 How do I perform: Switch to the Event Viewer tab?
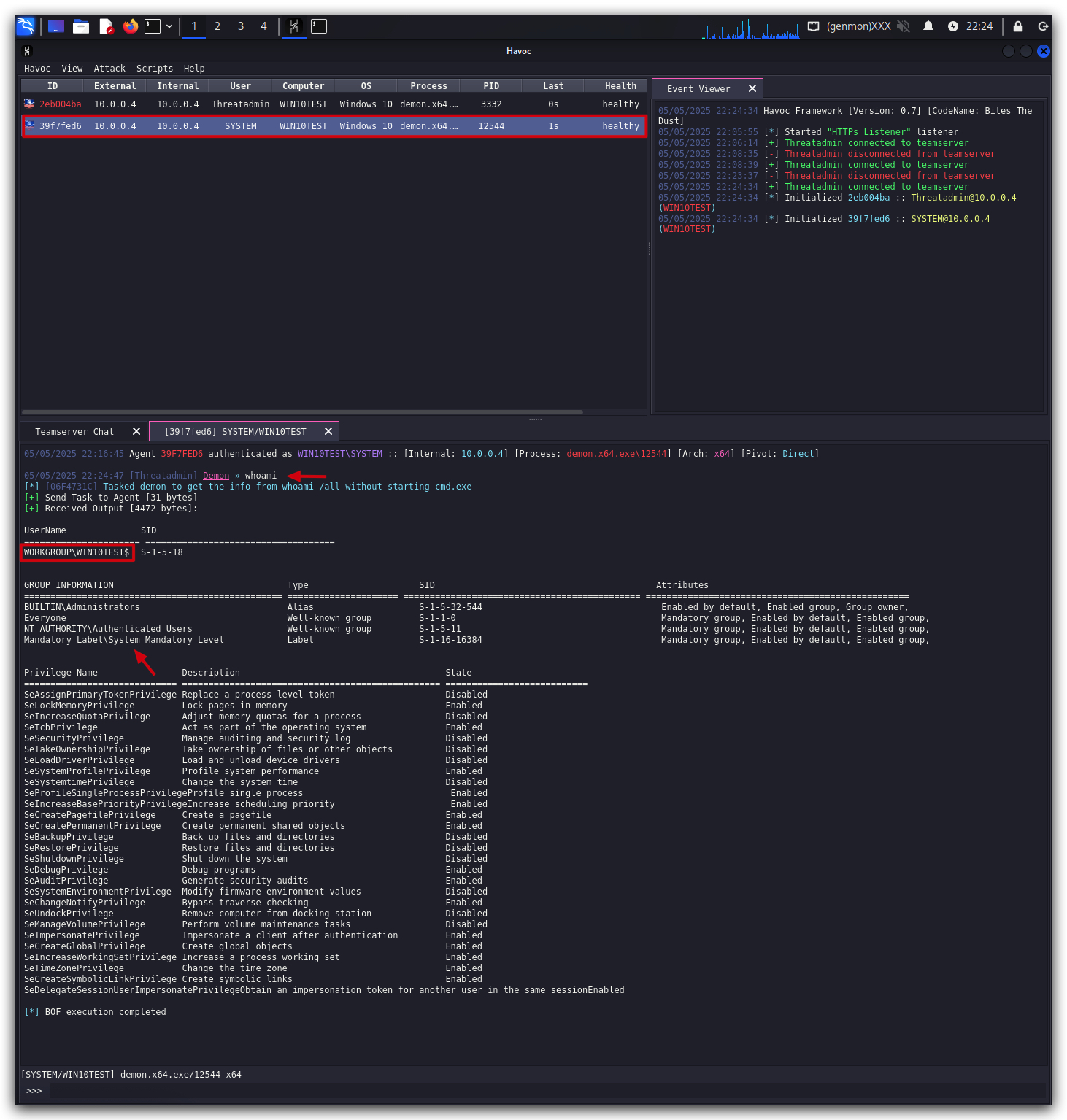pyautogui.click(x=698, y=89)
